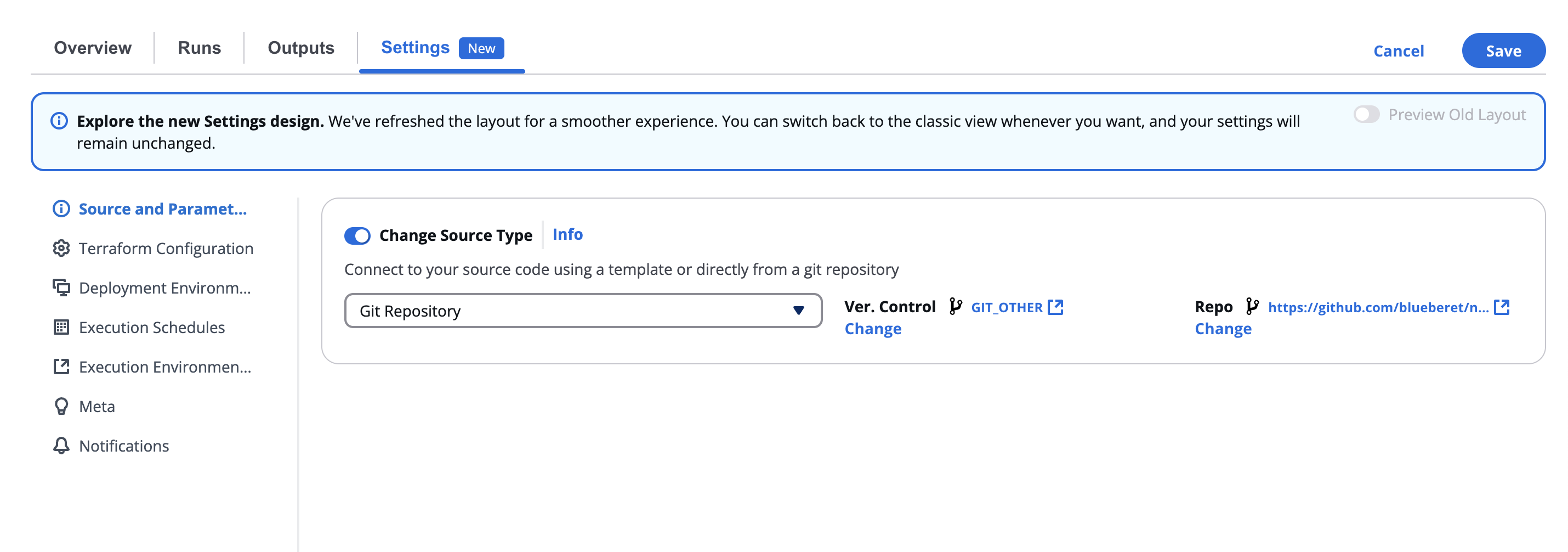Click the bell icon beside Notifications
Viewport: 1568px width, 552px height.
[x=60, y=446]
